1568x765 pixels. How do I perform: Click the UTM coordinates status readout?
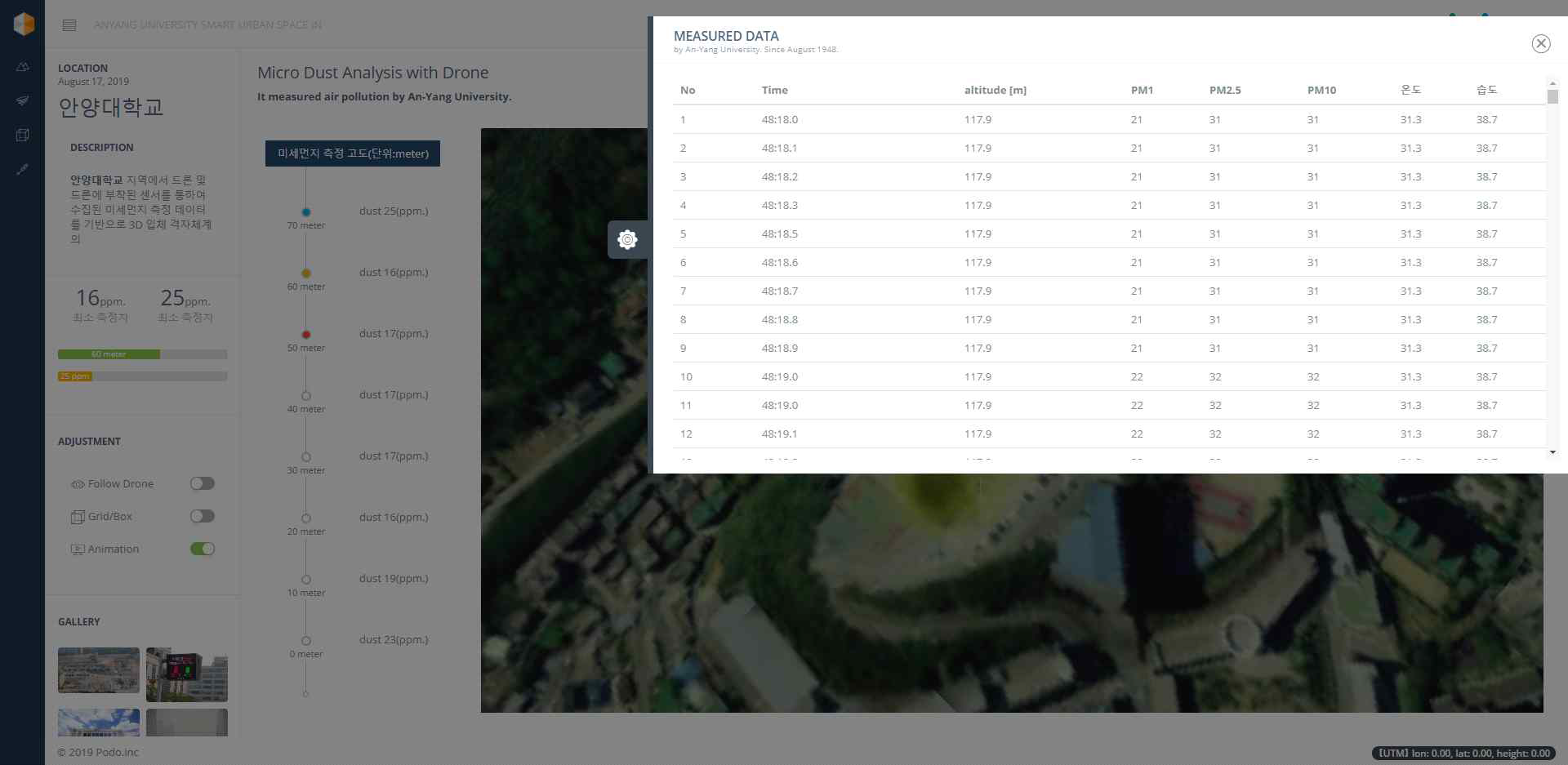coord(1463,754)
